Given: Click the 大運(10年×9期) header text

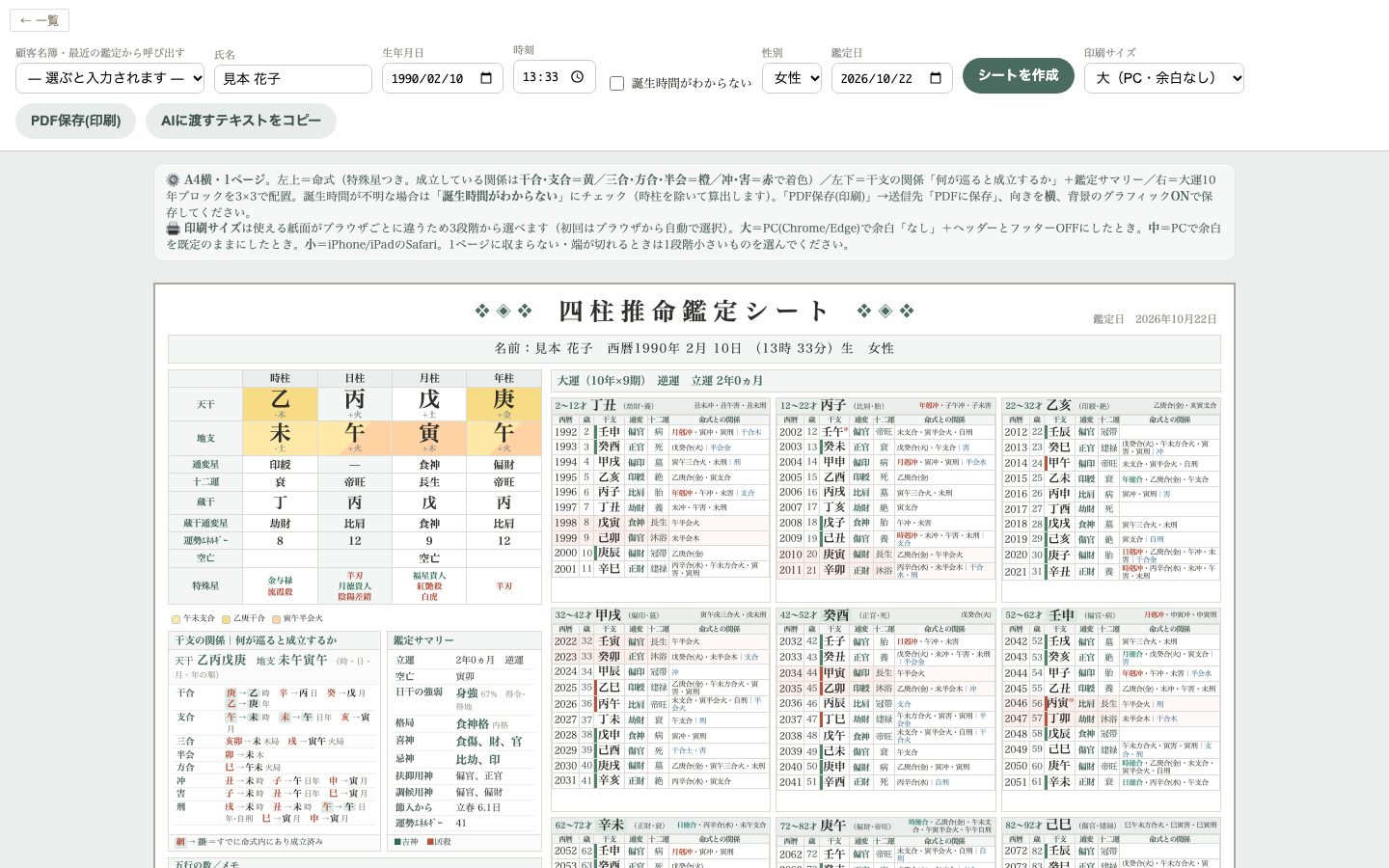Looking at the screenshot, I should (x=602, y=381).
